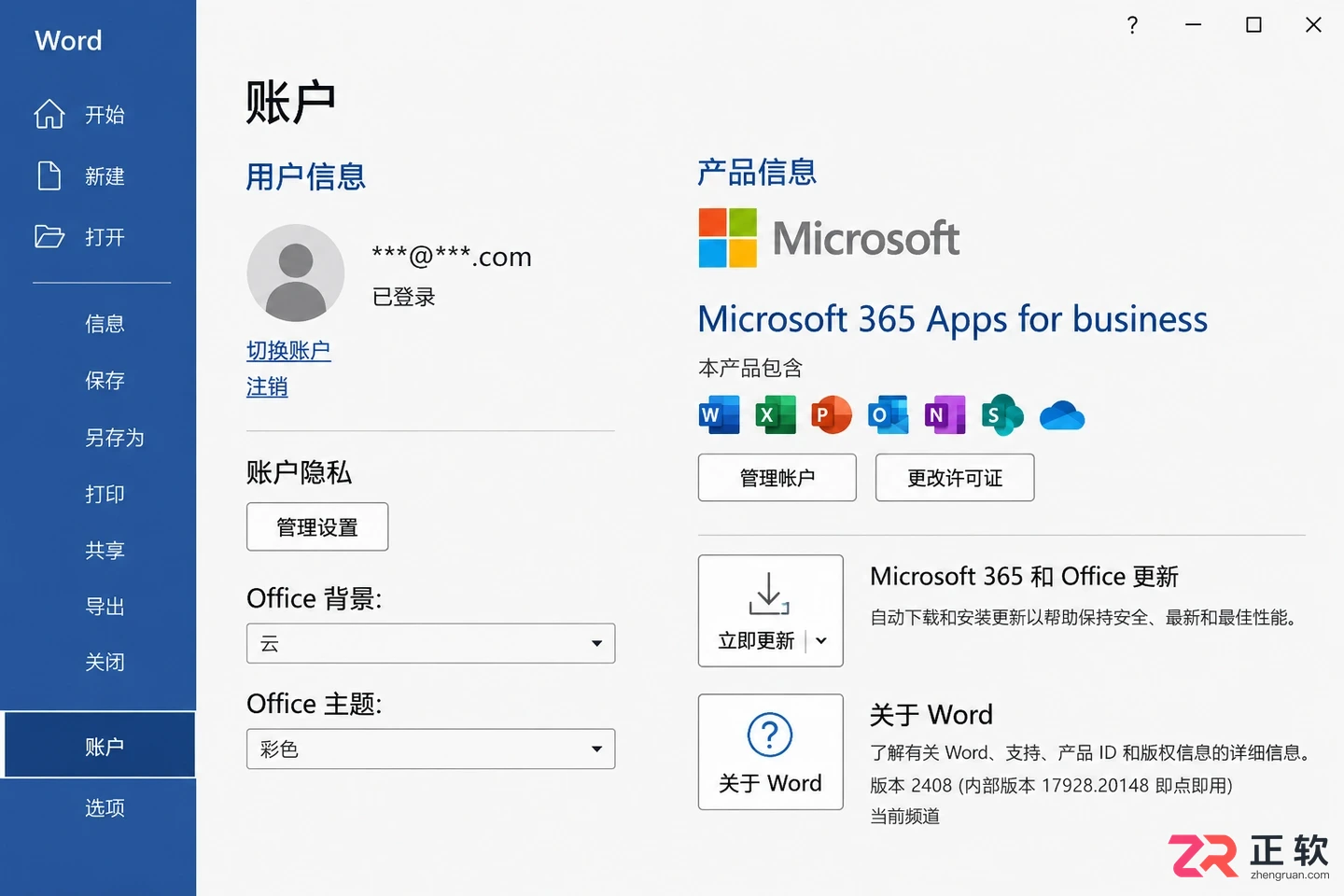Choose 另存为 from the sidebar

pyautogui.click(x=114, y=438)
